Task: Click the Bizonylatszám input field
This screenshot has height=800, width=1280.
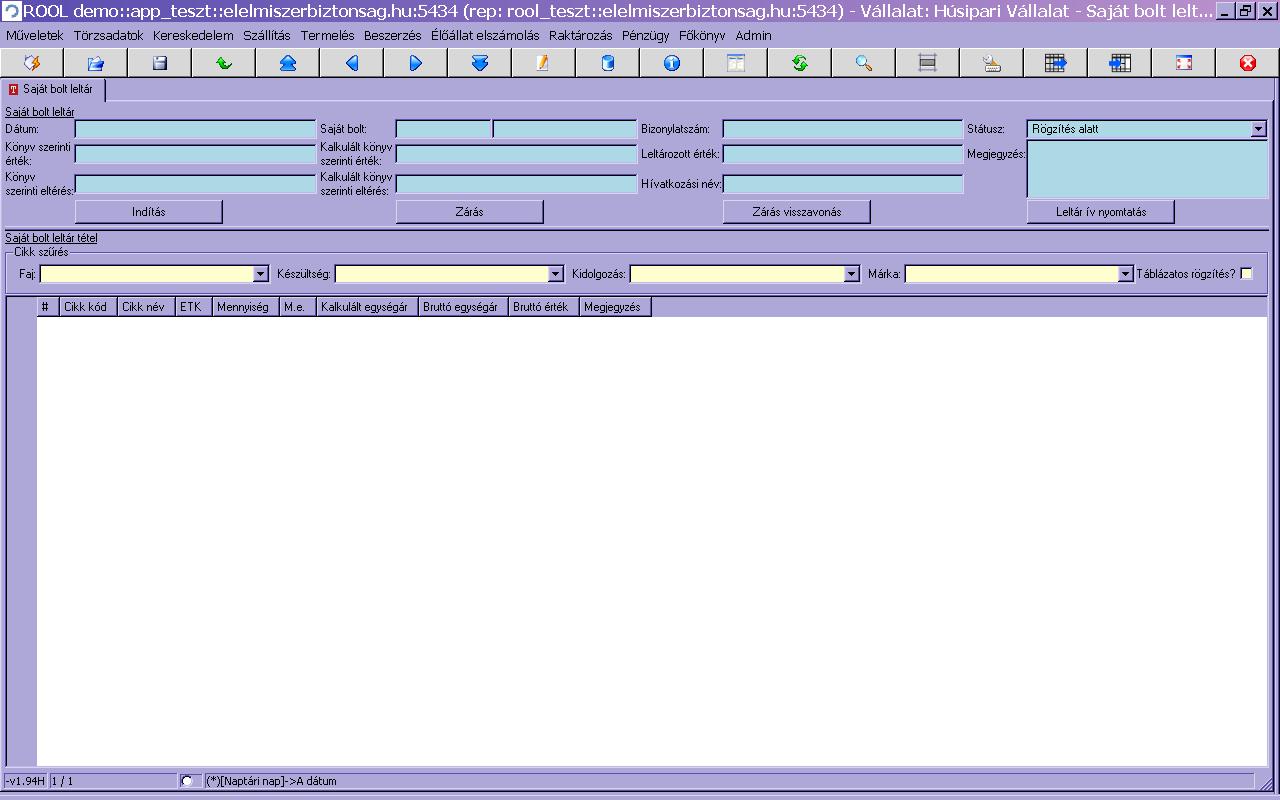Action: 842,129
